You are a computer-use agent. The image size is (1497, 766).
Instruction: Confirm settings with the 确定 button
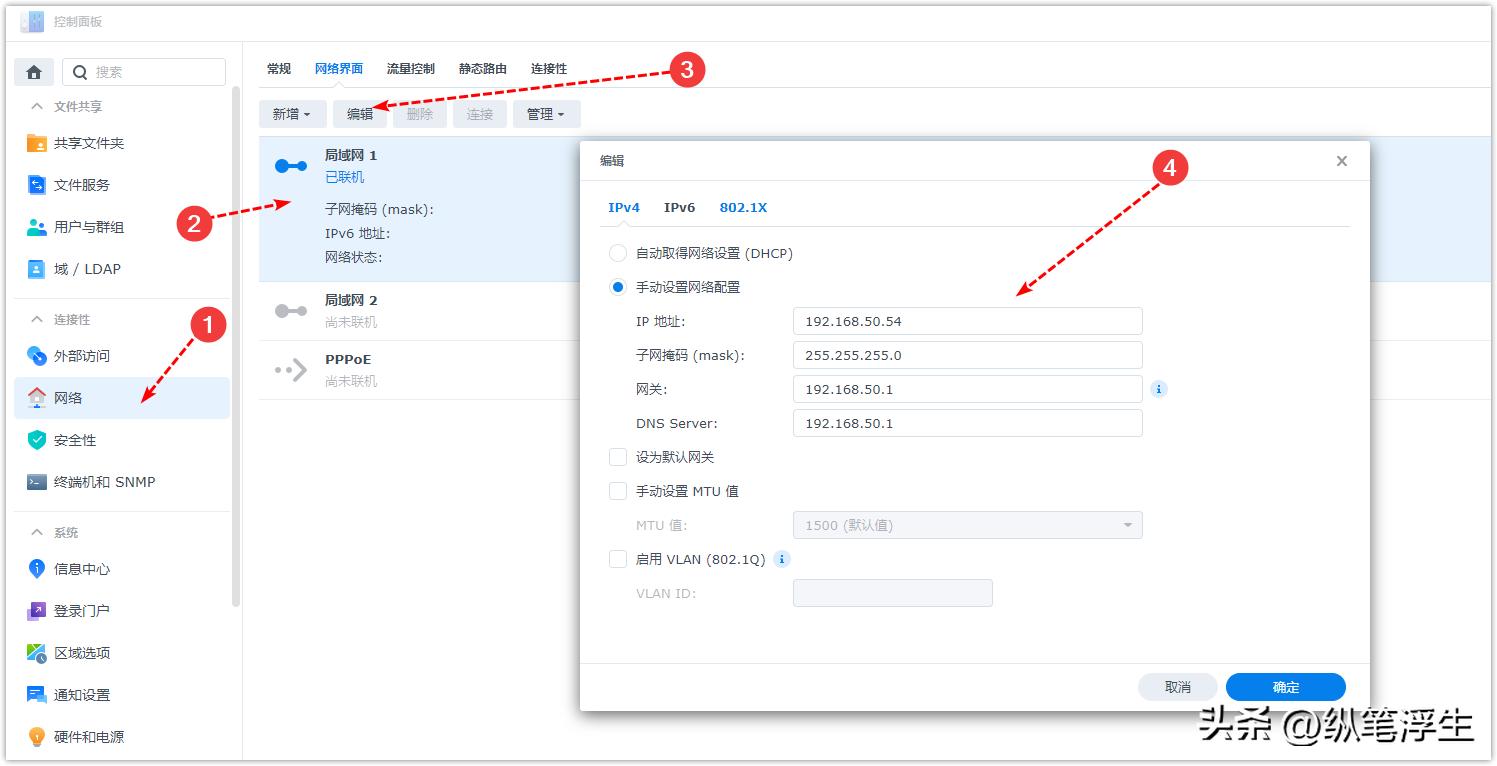pos(1285,686)
